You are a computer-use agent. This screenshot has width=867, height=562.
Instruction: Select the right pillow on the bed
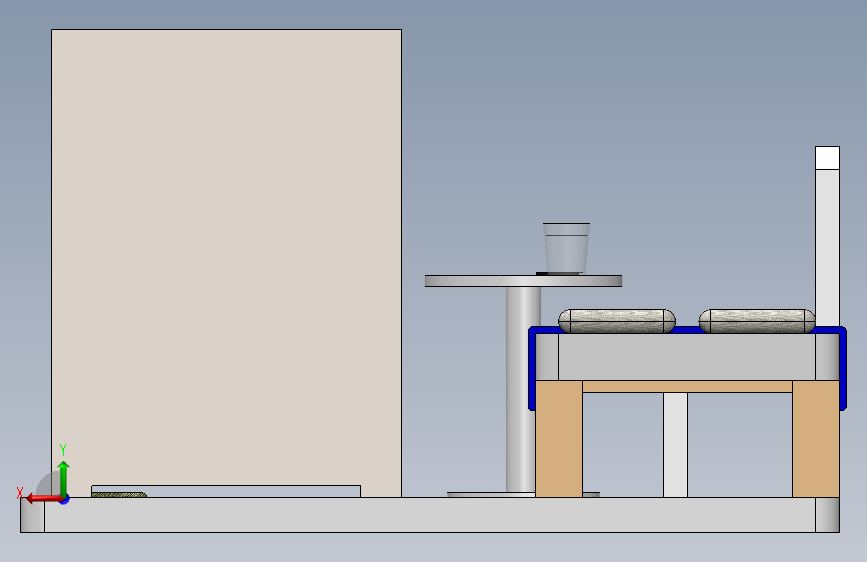click(x=757, y=321)
